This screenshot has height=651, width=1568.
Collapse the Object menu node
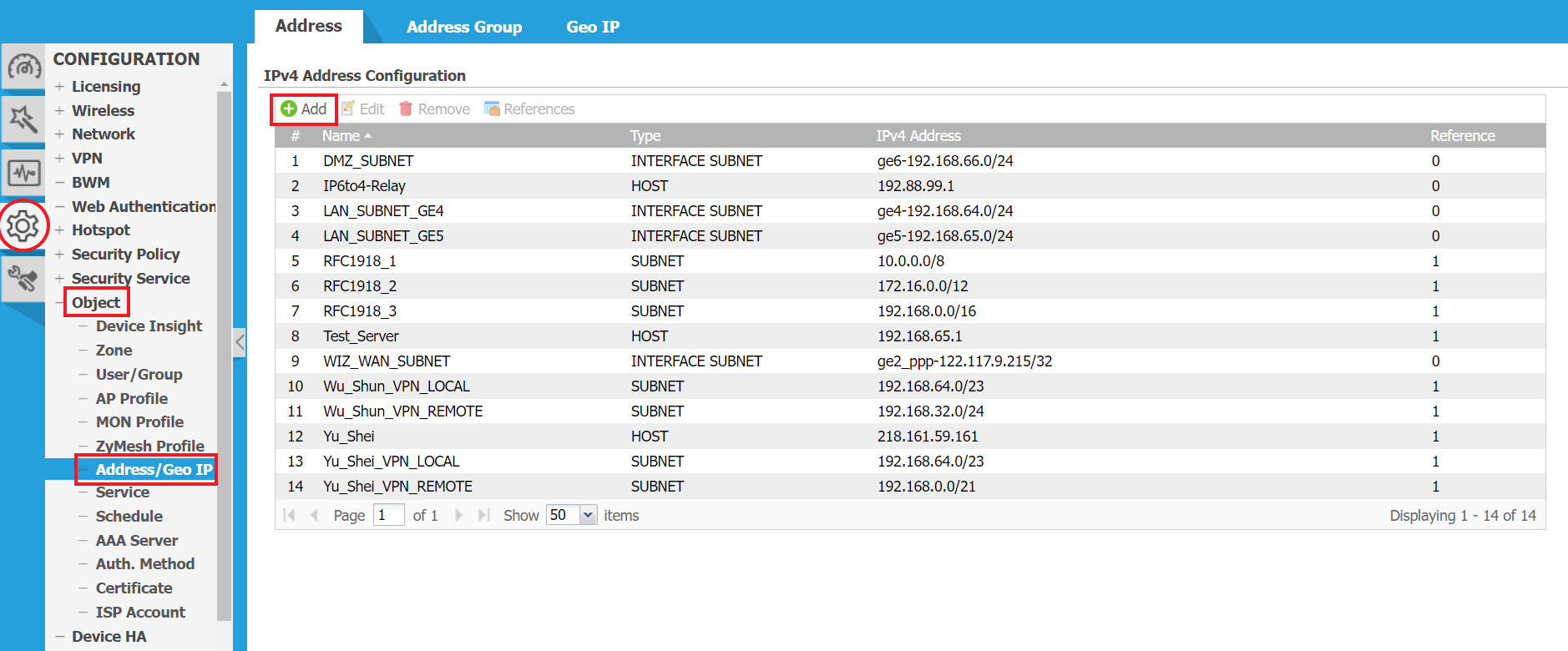(x=59, y=303)
